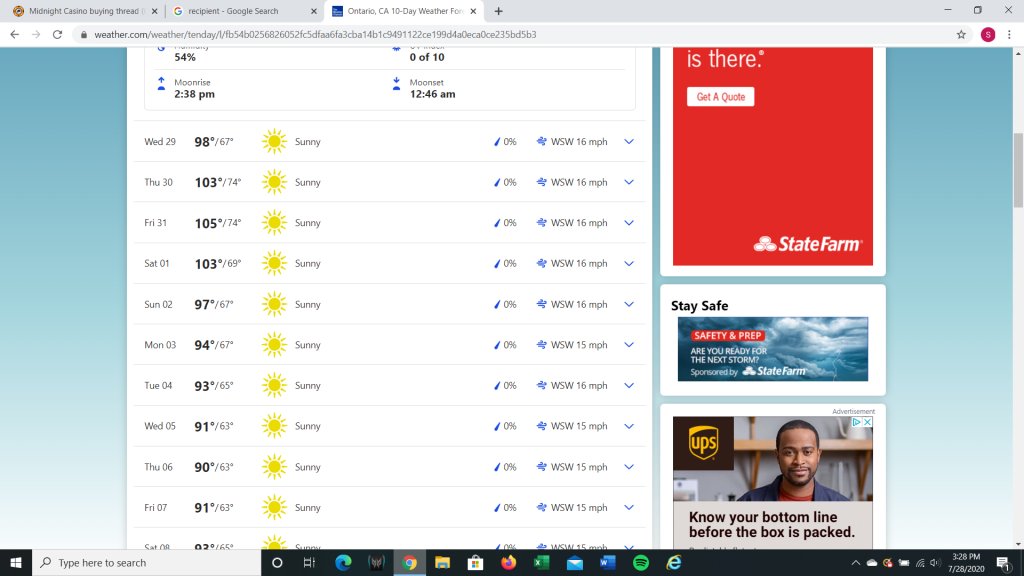The width and height of the screenshot is (1024, 576).
Task: Open Spotify from taskbar
Action: [x=641, y=562]
